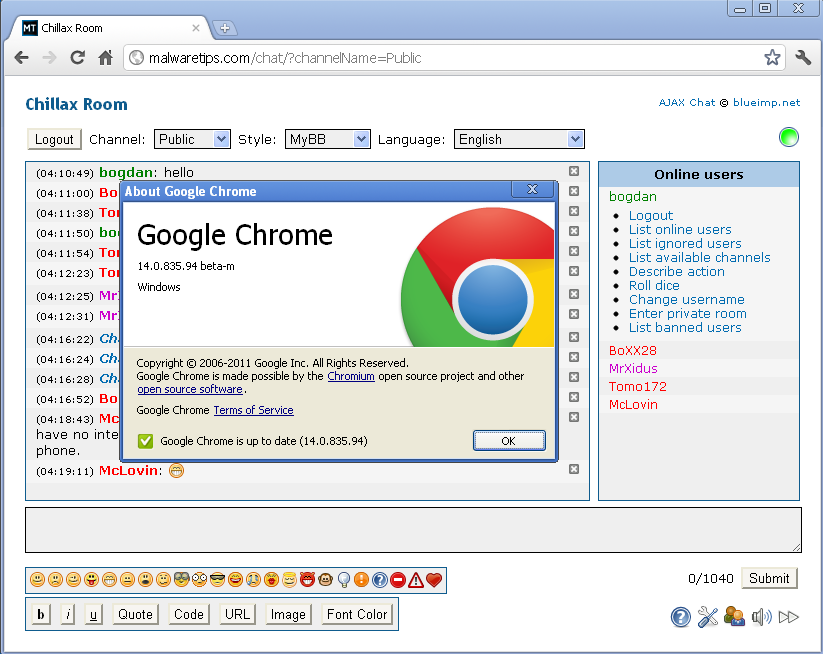Click the Quote BBCode button
823x654 pixels.
click(135, 614)
